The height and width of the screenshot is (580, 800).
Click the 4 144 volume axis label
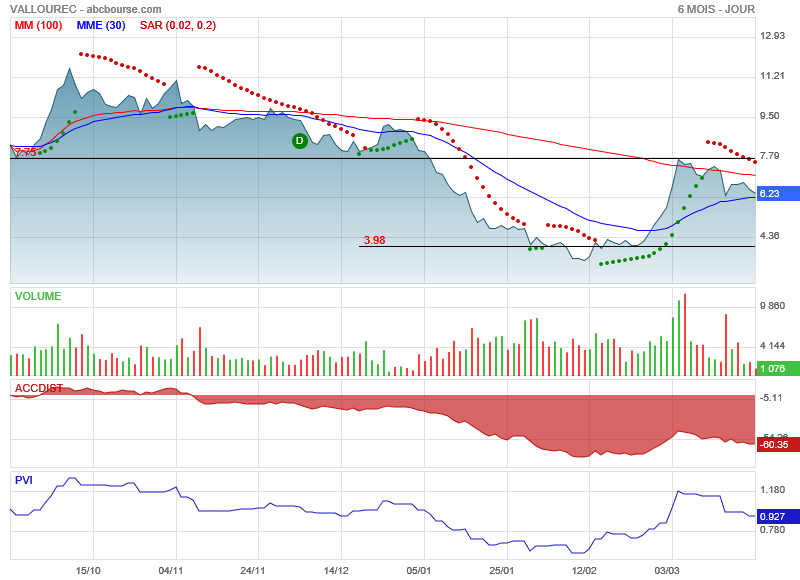[772, 346]
